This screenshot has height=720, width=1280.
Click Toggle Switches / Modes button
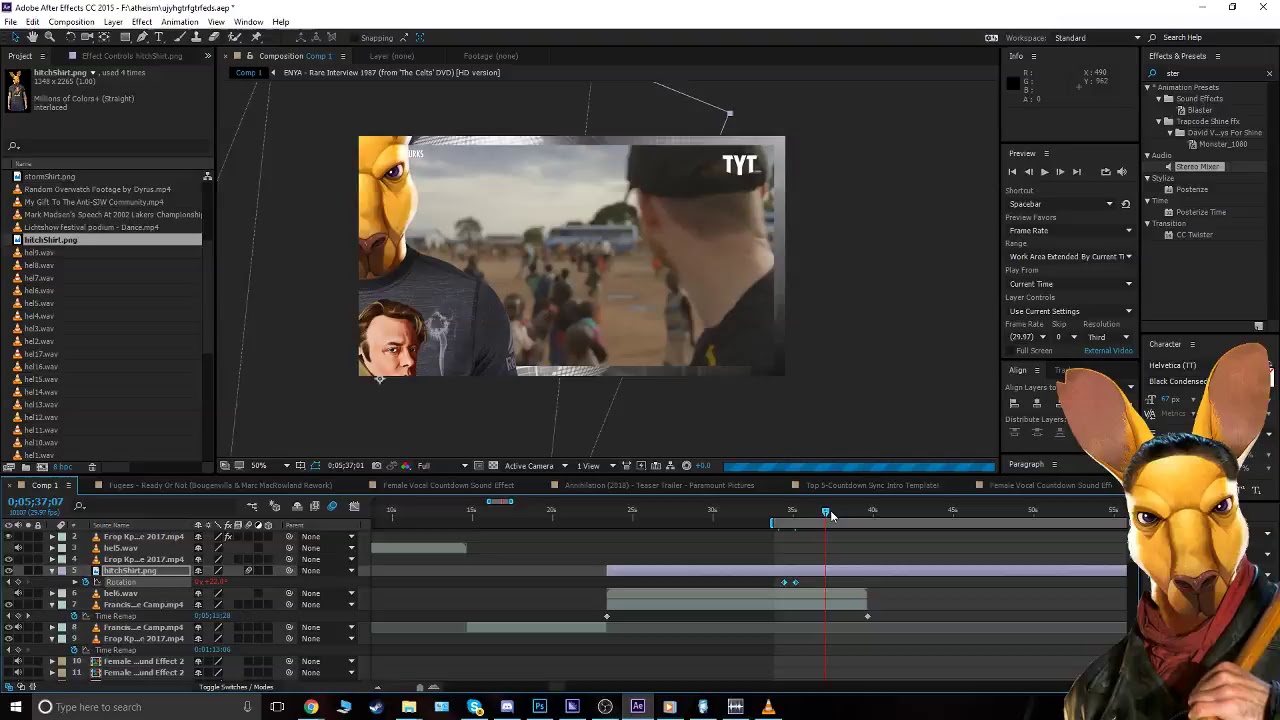pos(236,687)
